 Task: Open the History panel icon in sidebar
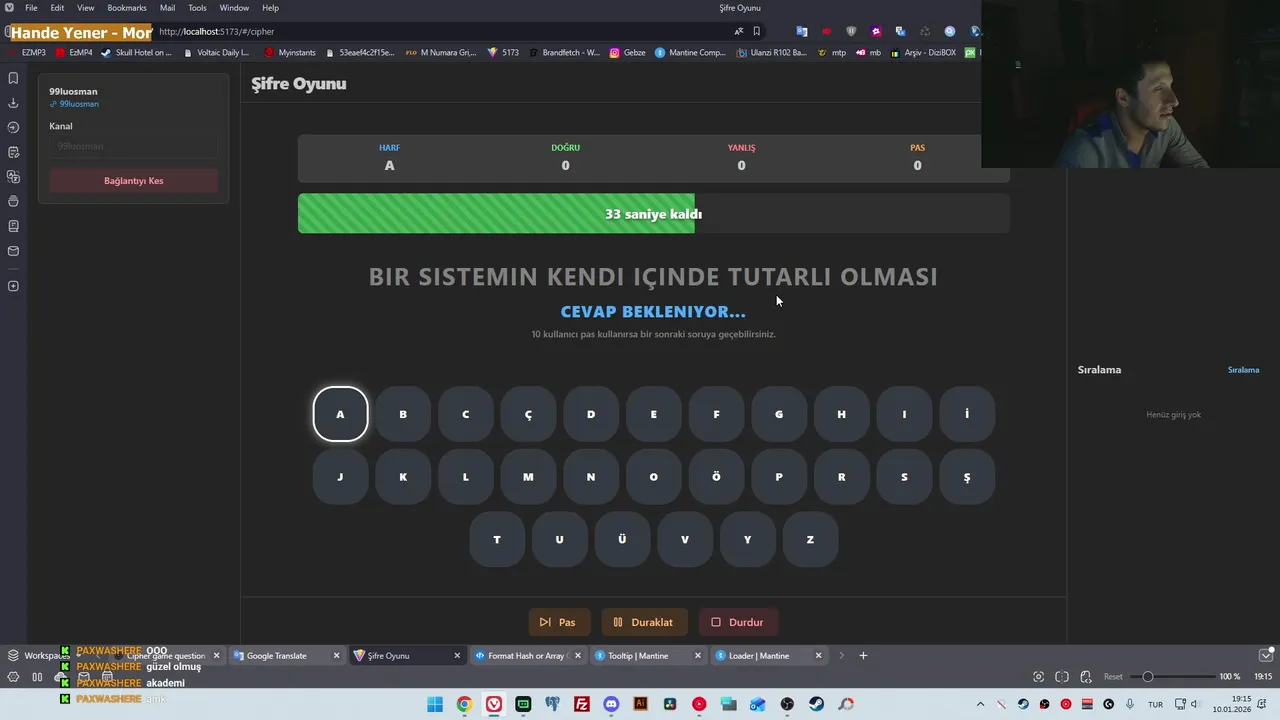[x=13, y=127]
